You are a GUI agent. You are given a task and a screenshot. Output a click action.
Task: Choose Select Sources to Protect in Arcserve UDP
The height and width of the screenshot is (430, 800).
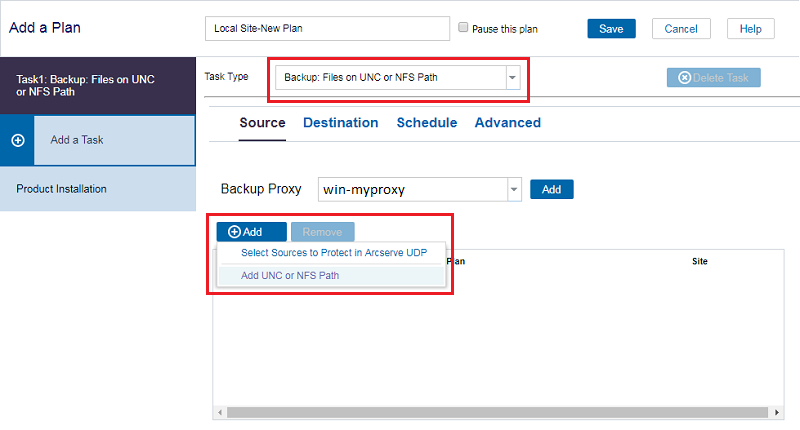tap(332, 253)
